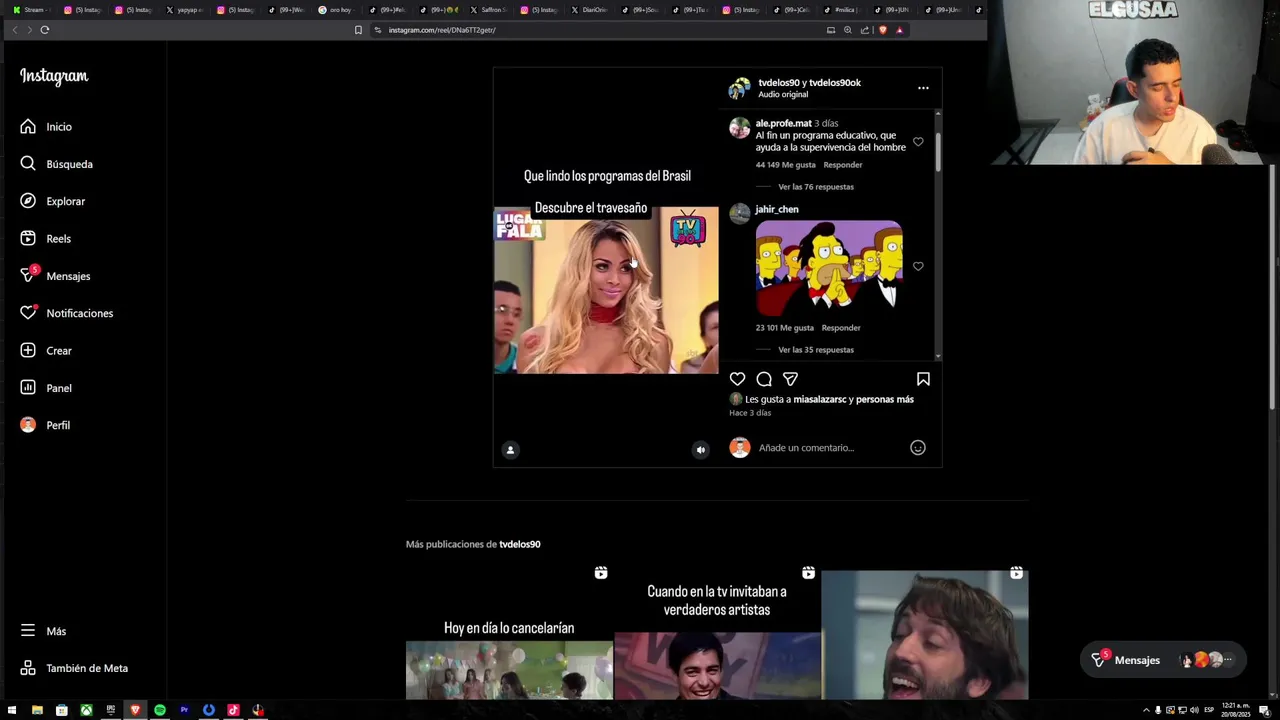
Task: Open the emoji picker in comment box
Action: [x=918, y=448]
